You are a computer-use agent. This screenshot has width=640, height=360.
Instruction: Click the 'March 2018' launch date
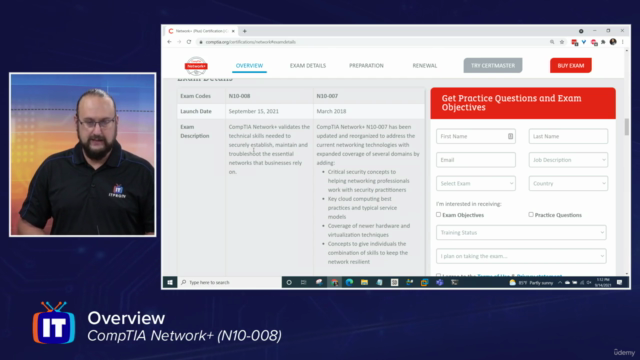pyautogui.click(x=331, y=111)
